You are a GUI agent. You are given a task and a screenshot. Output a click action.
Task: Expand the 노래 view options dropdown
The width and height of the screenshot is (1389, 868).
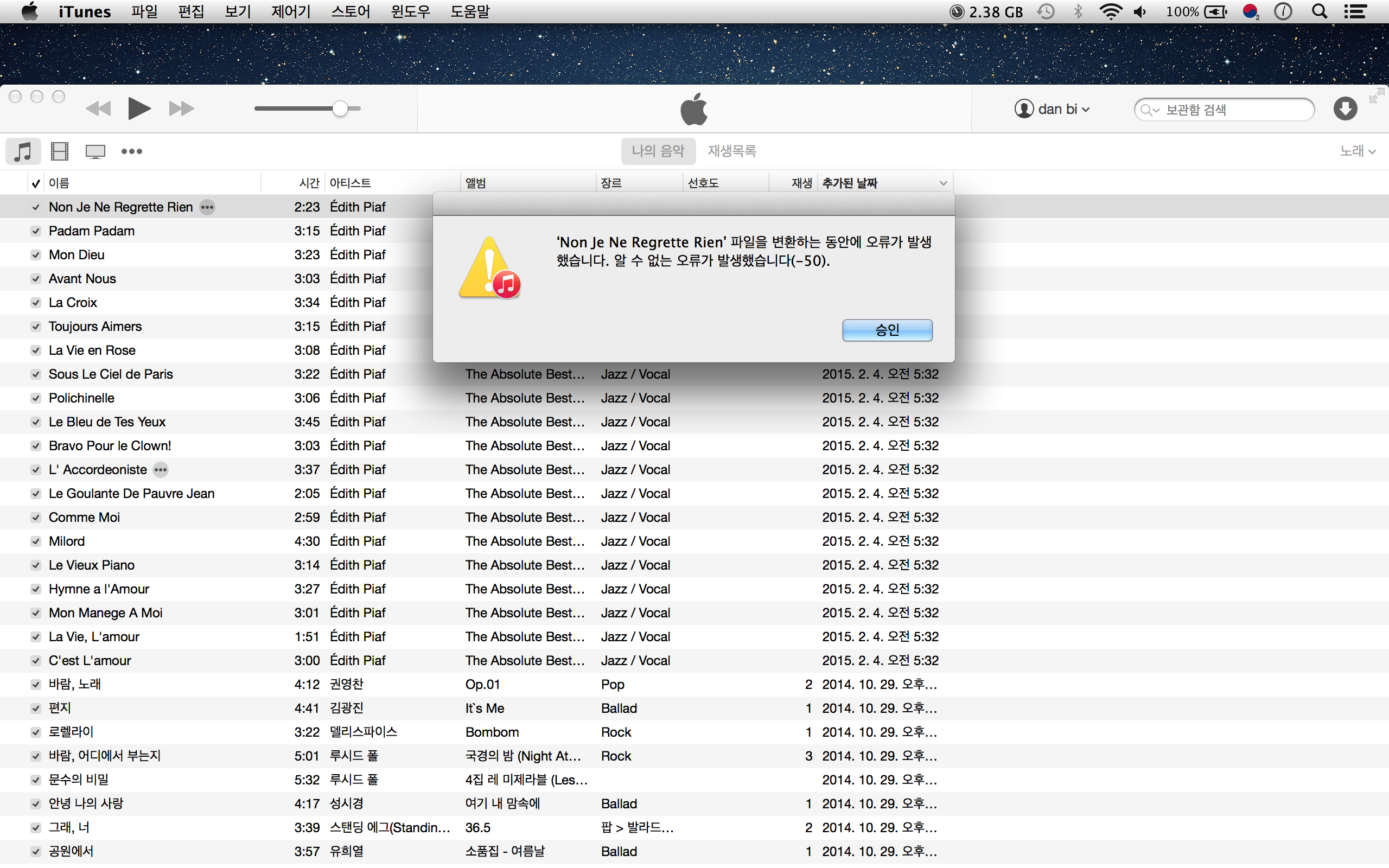pyautogui.click(x=1357, y=151)
